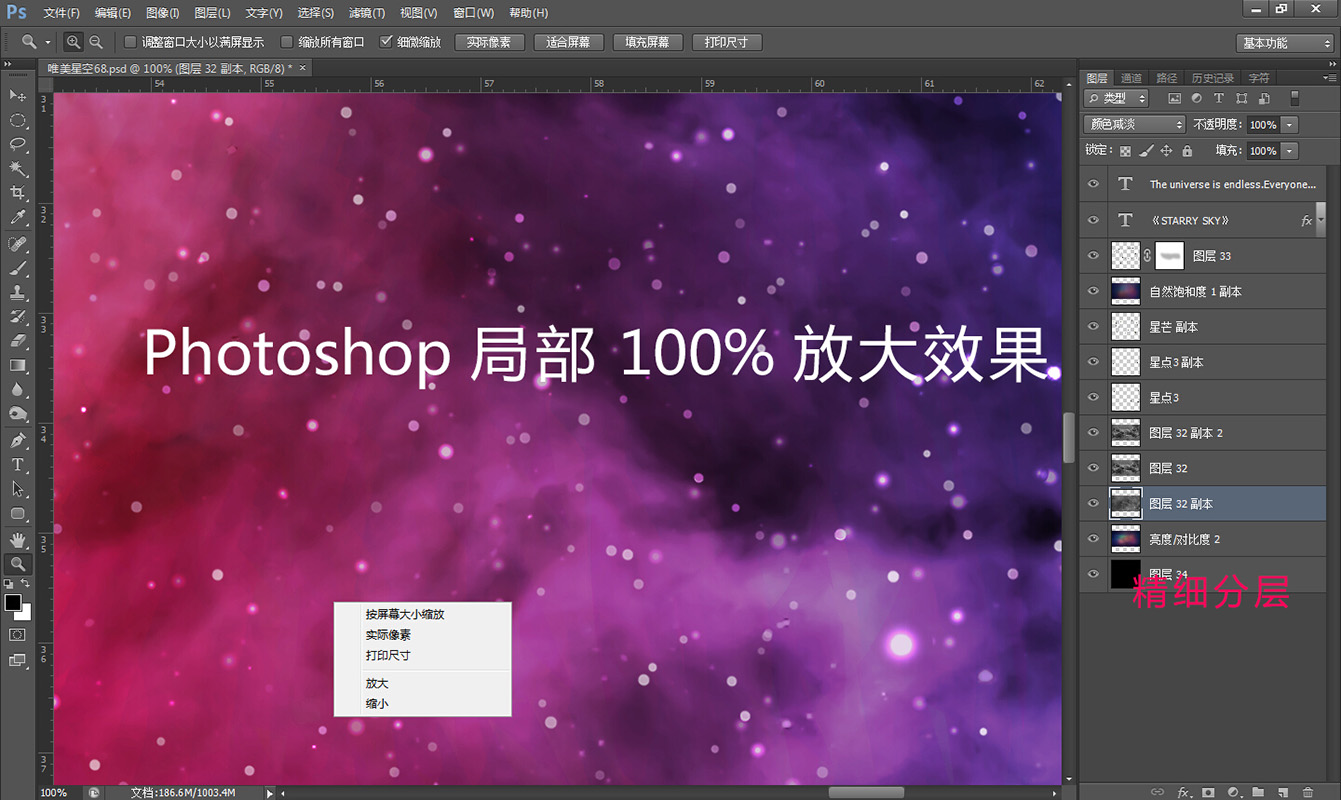1341x800 pixels.
Task: Filter layers by pixel layer type icon
Action: pos(1174,98)
